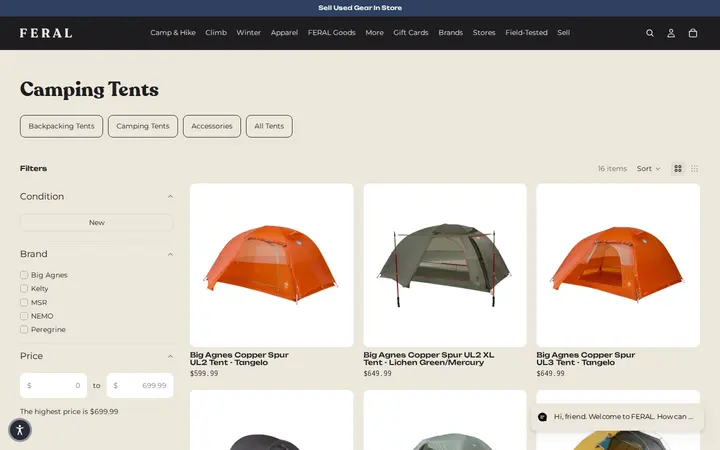Open Copper Spur UL2 Tangelo product title

click(239, 359)
